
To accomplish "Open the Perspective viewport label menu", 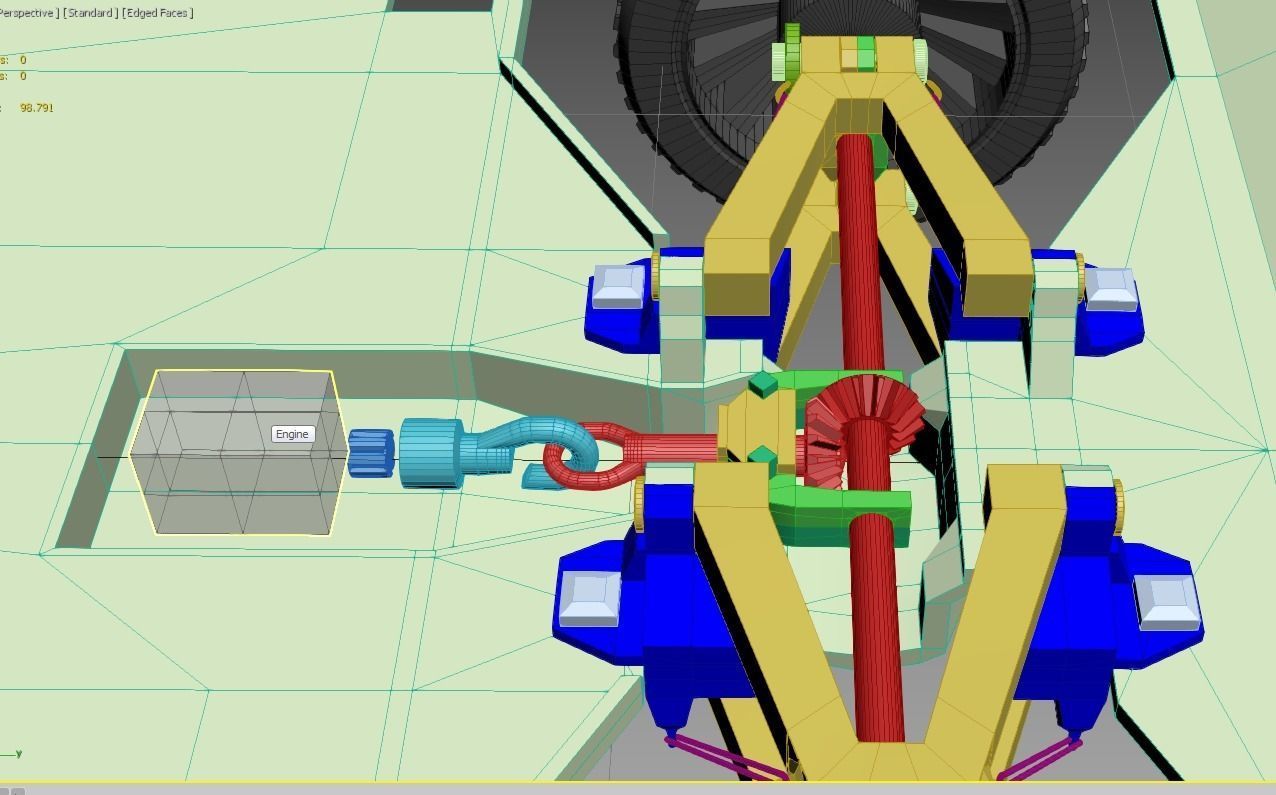I will click(x=27, y=13).
